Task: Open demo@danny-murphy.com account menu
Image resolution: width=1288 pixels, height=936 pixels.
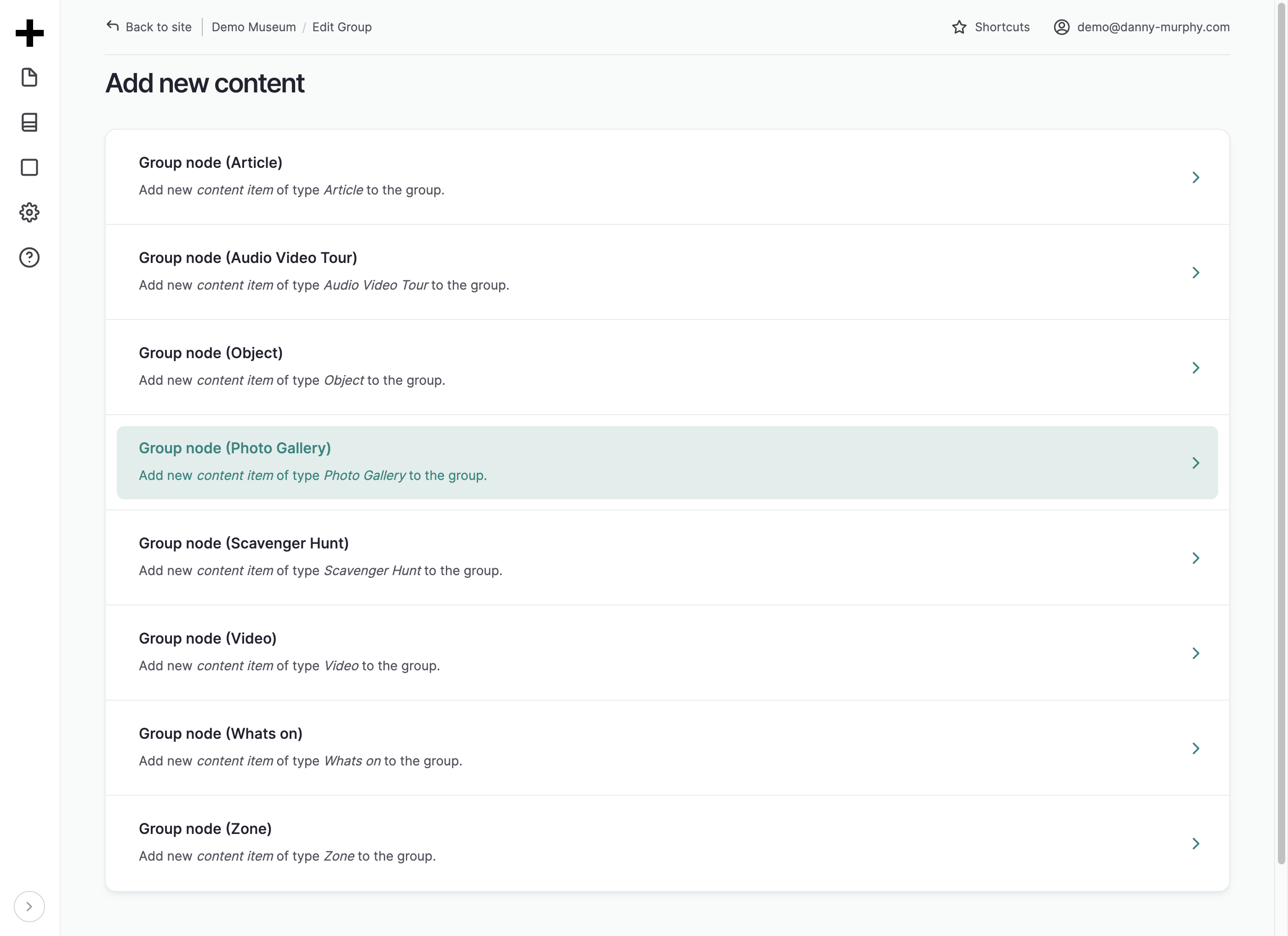Action: [x=1142, y=27]
